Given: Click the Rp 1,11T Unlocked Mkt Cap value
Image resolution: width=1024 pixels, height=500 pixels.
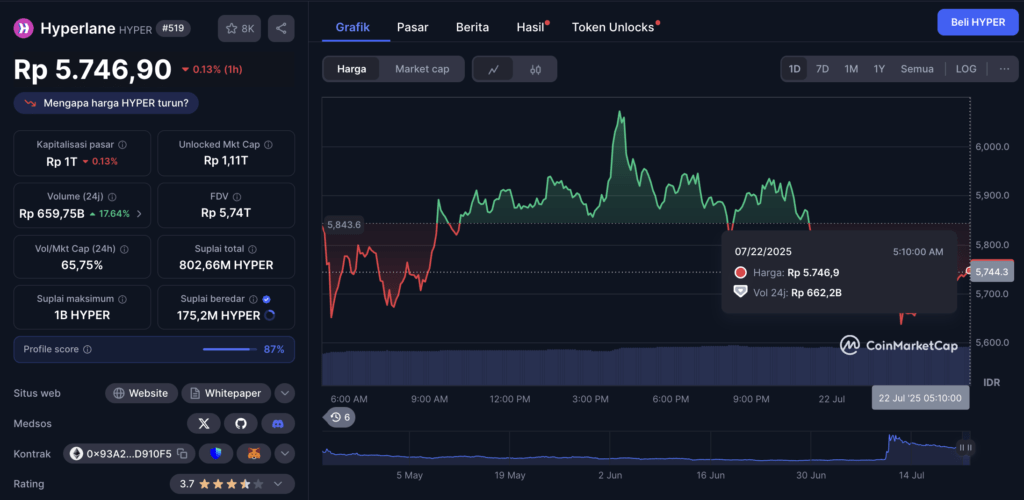Looking at the screenshot, I should coord(226,161).
